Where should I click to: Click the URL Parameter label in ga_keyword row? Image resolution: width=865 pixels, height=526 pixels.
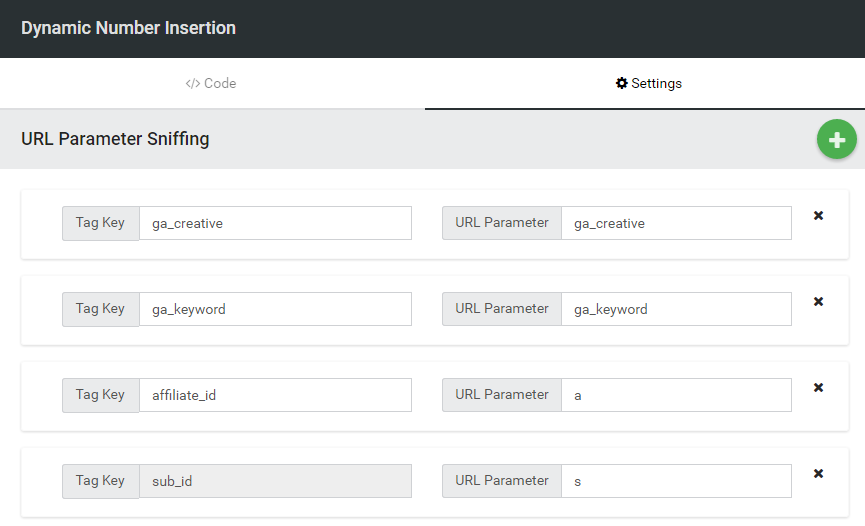[x=501, y=309]
